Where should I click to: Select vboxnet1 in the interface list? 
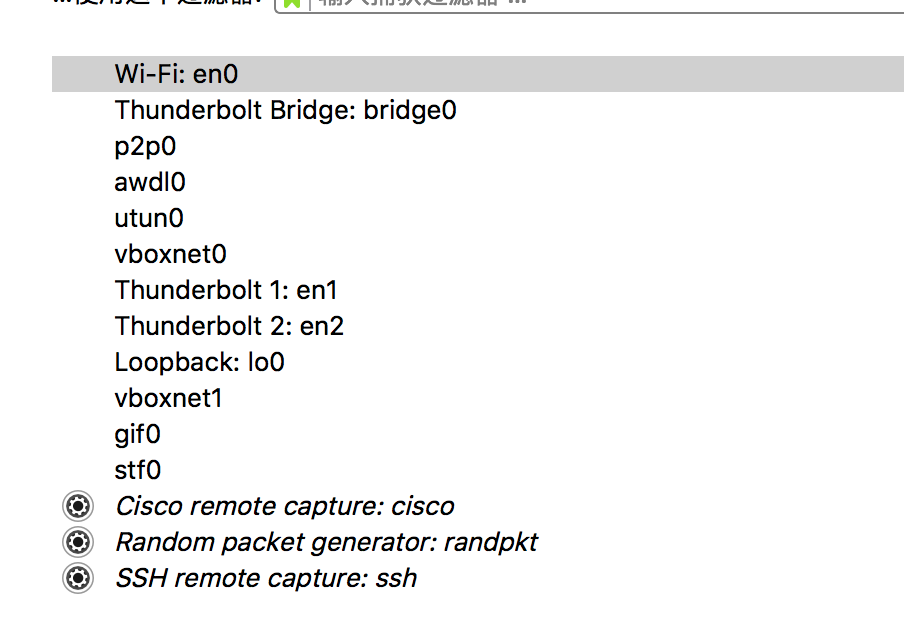[x=478, y=398]
